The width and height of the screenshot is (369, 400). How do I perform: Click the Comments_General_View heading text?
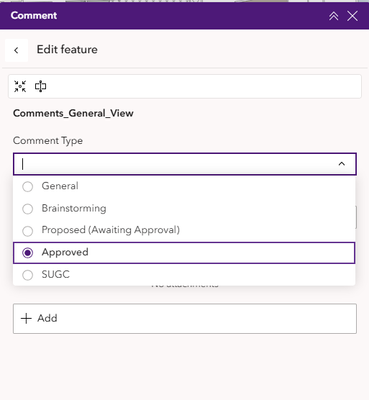[73, 114]
